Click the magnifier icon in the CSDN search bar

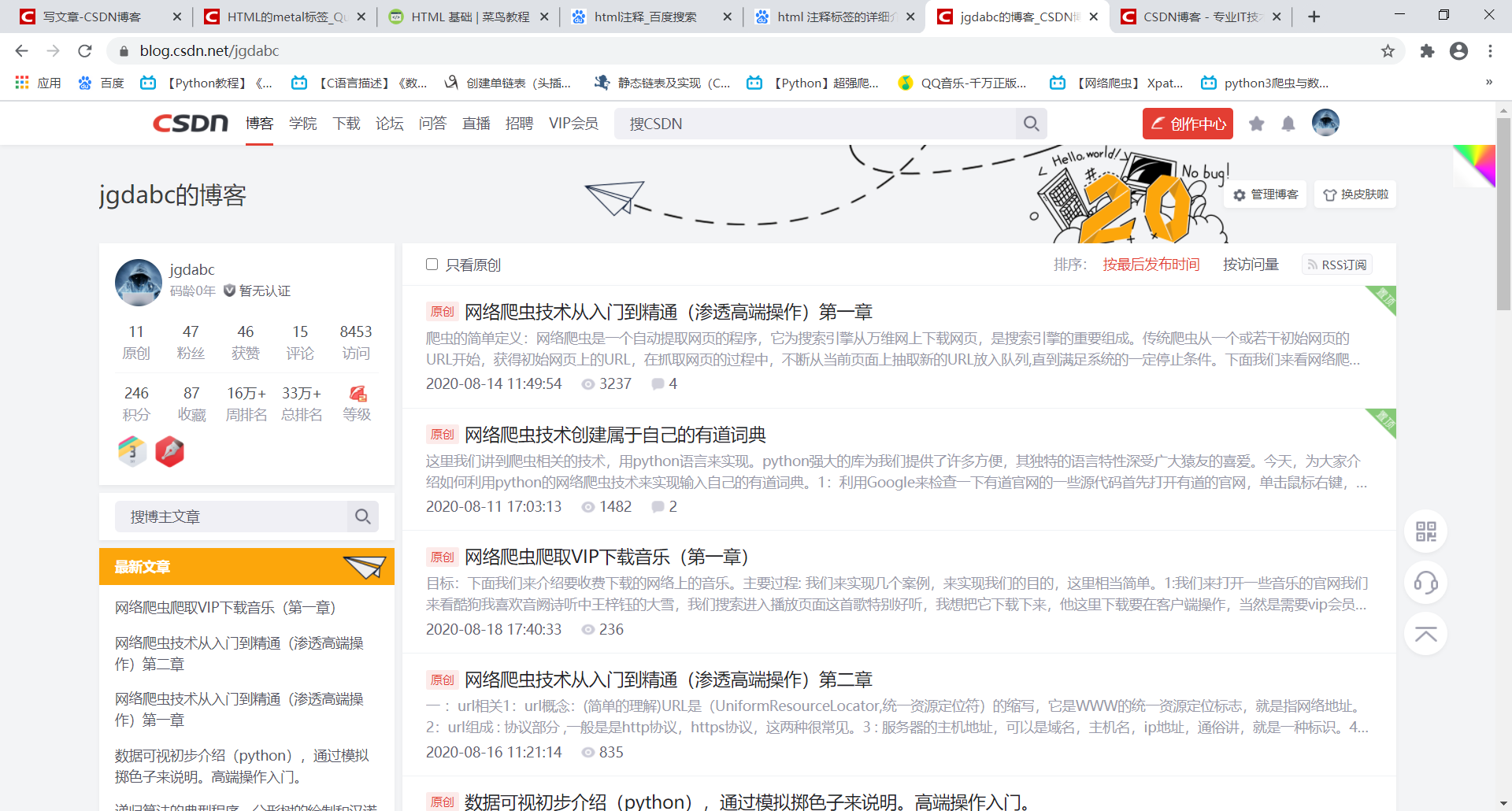click(x=1031, y=124)
